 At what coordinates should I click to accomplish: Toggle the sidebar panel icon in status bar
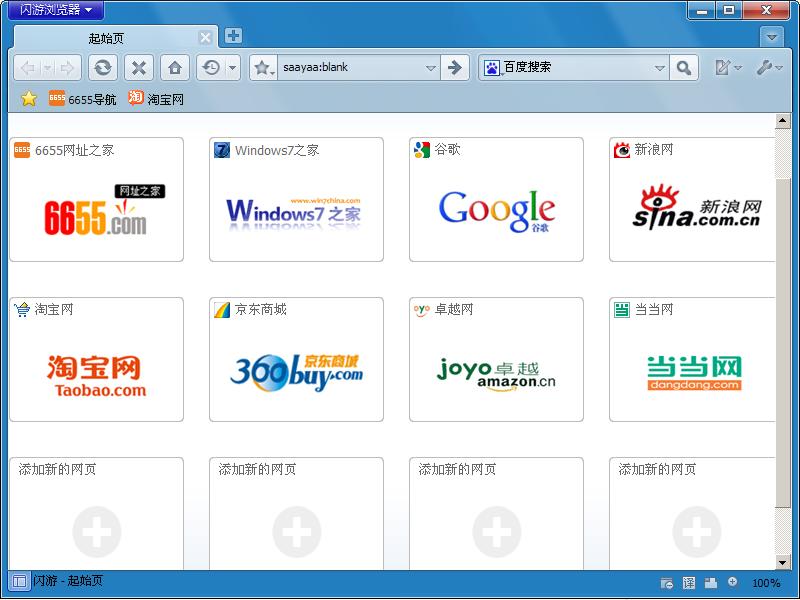[x=19, y=581]
